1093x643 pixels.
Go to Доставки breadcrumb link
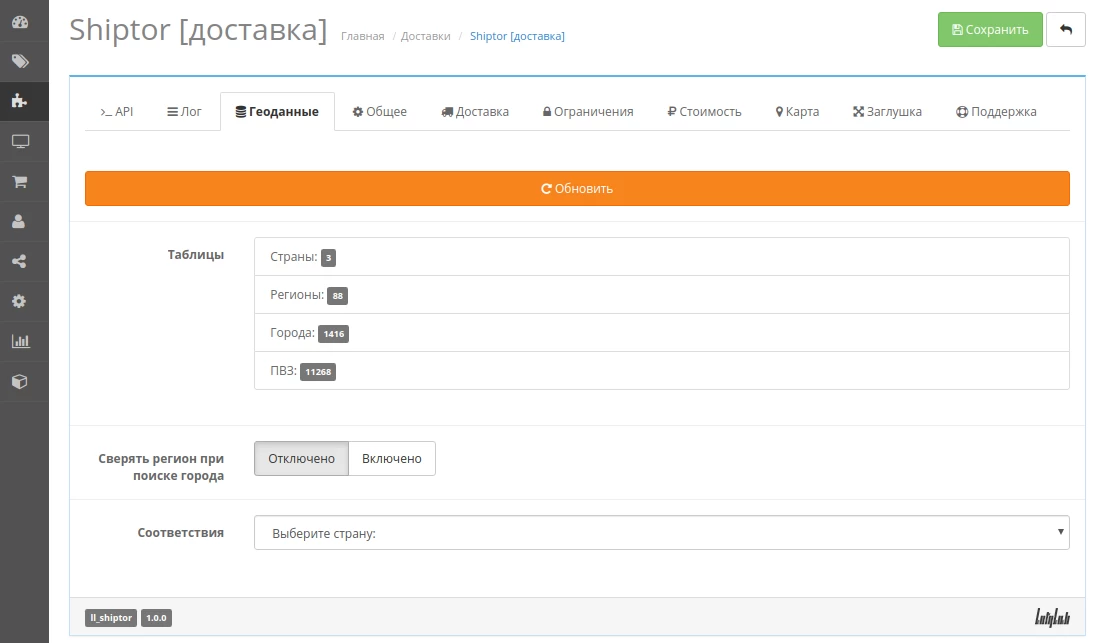pyautogui.click(x=425, y=36)
